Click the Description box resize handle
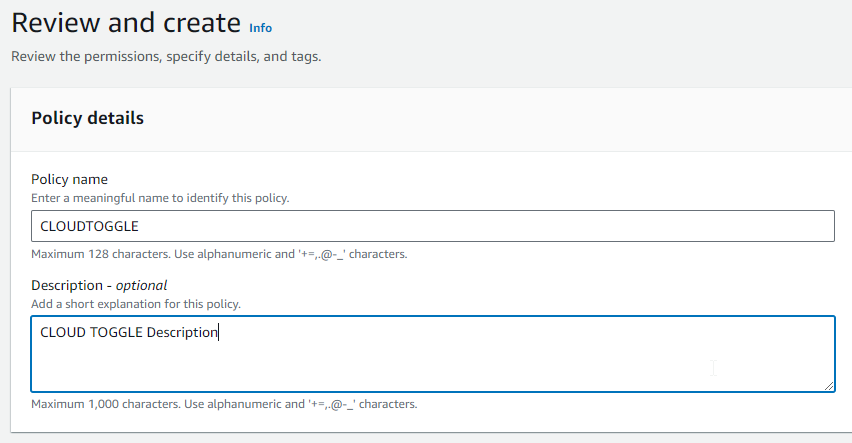Viewport: 852px width, 443px height. 829,385
